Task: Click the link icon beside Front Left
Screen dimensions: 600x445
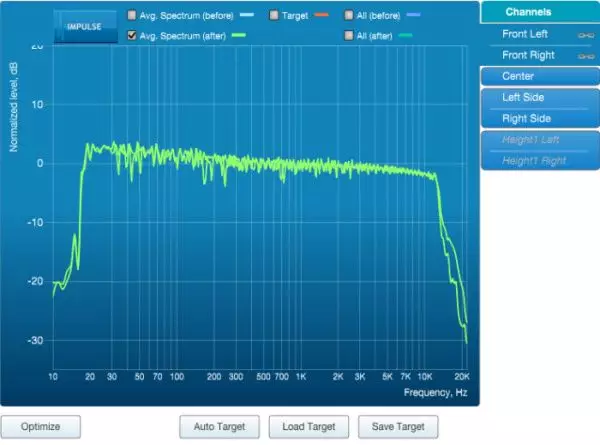Action: 587,35
